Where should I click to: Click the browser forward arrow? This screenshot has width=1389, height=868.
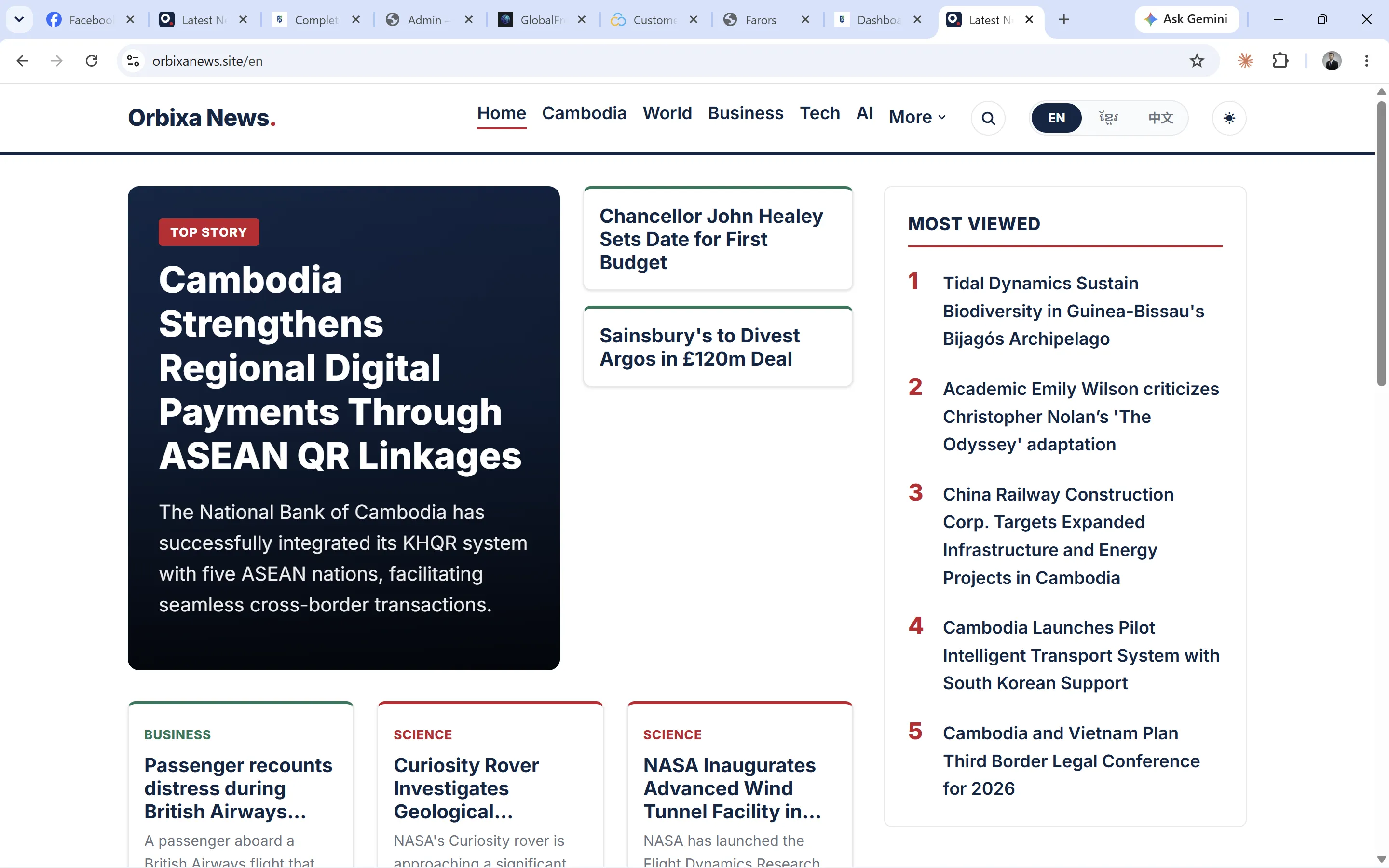click(56, 61)
